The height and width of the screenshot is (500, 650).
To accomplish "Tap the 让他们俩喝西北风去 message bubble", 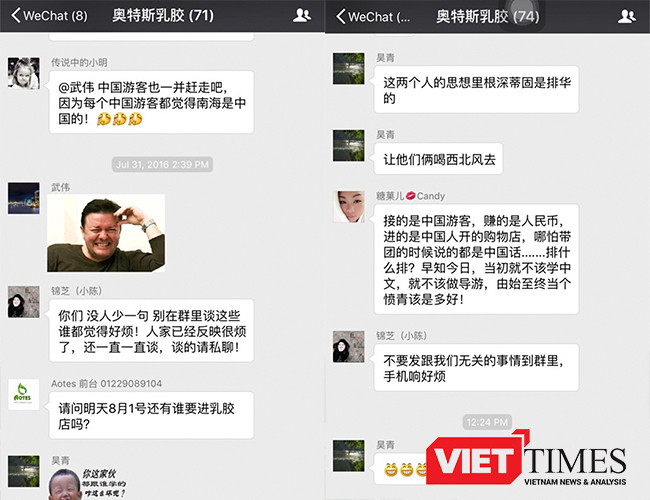I will tap(444, 159).
